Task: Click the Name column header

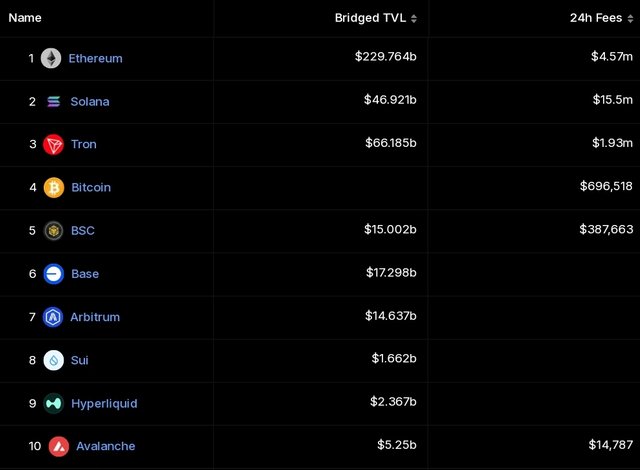Action: pyautogui.click(x=25, y=18)
